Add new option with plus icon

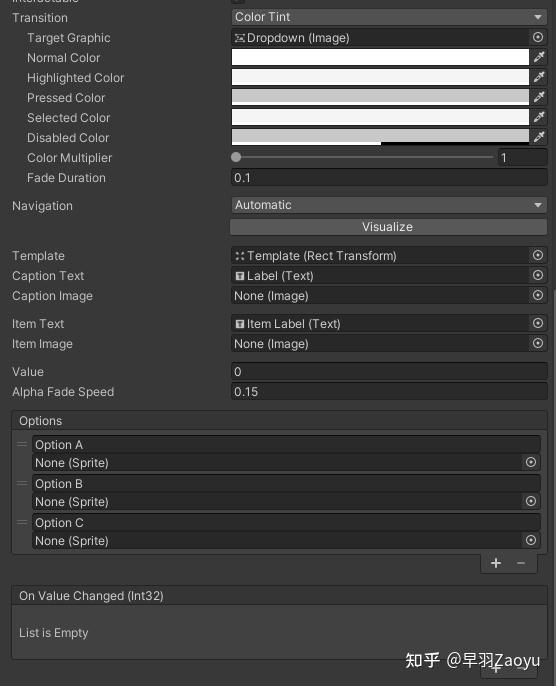pyautogui.click(x=496, y=563)
